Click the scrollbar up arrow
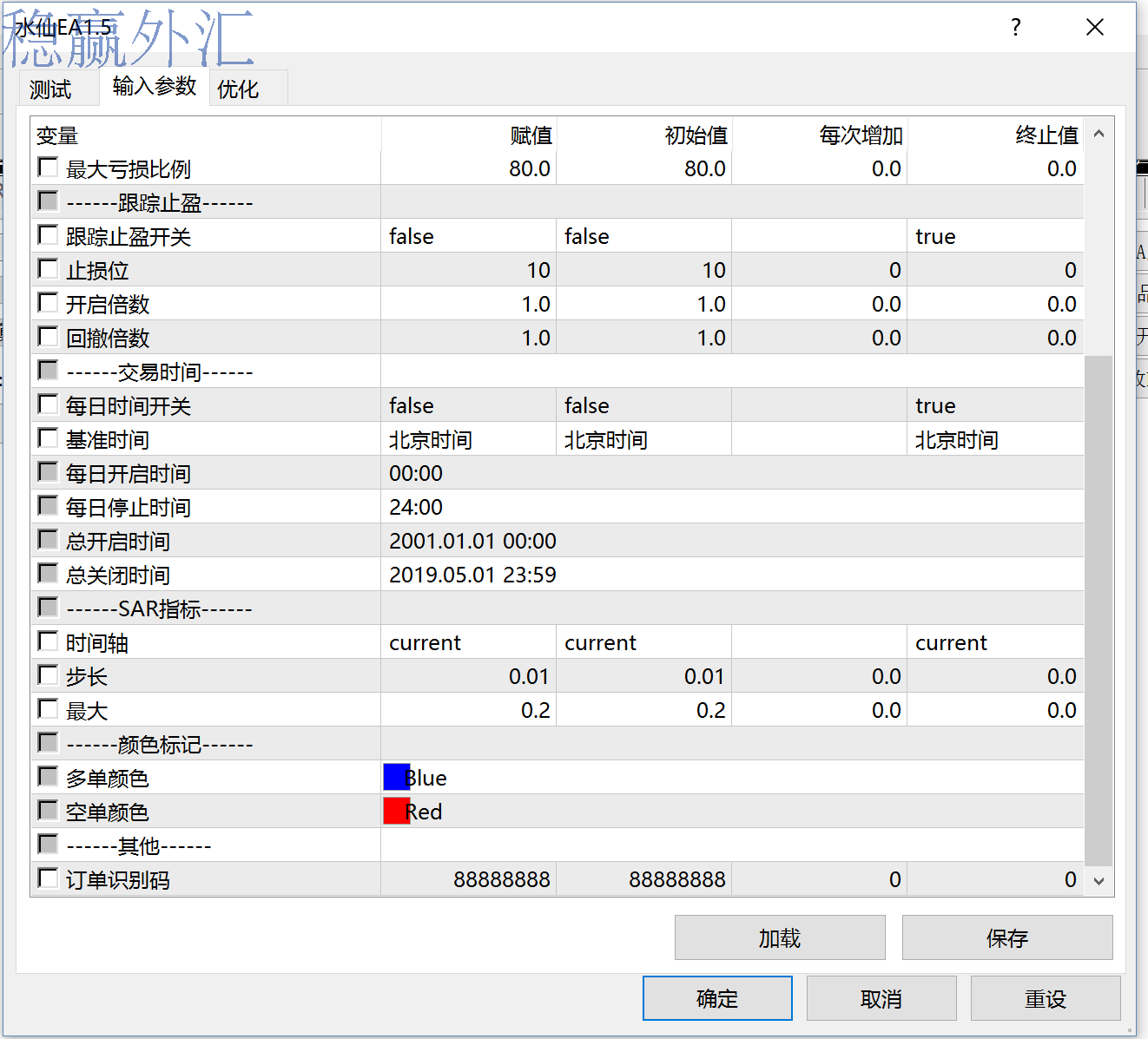 coord(1099,134)
